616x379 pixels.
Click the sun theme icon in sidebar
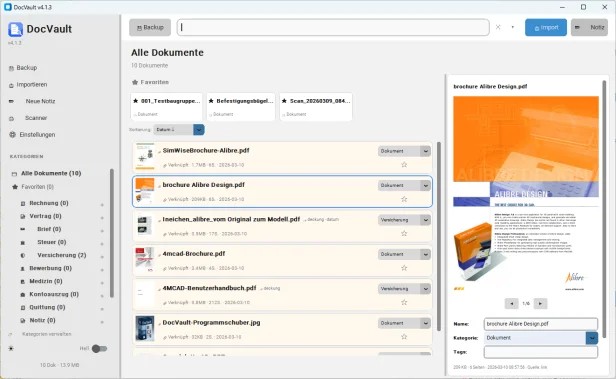click(11, 348)
